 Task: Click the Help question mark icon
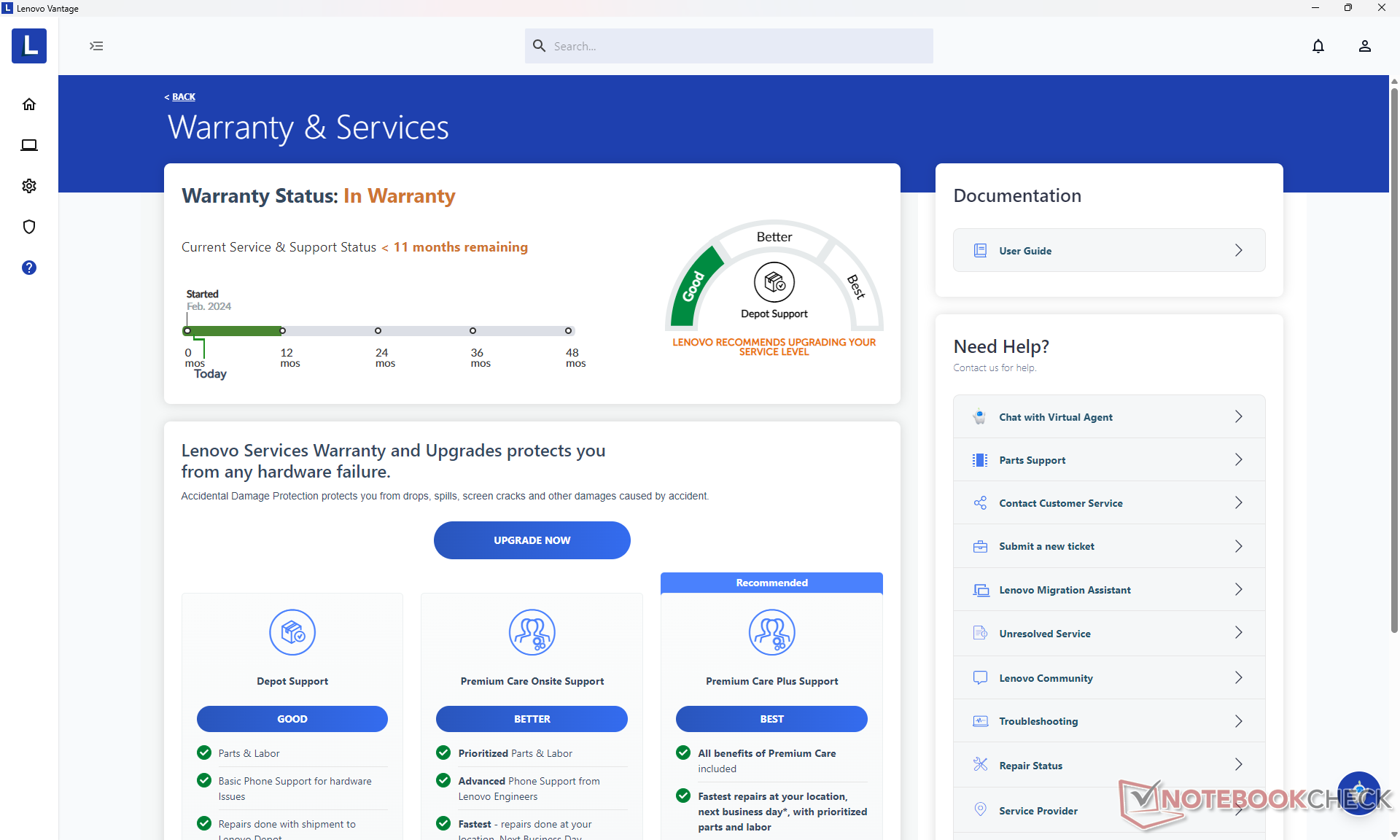click(x=29, y=268)
